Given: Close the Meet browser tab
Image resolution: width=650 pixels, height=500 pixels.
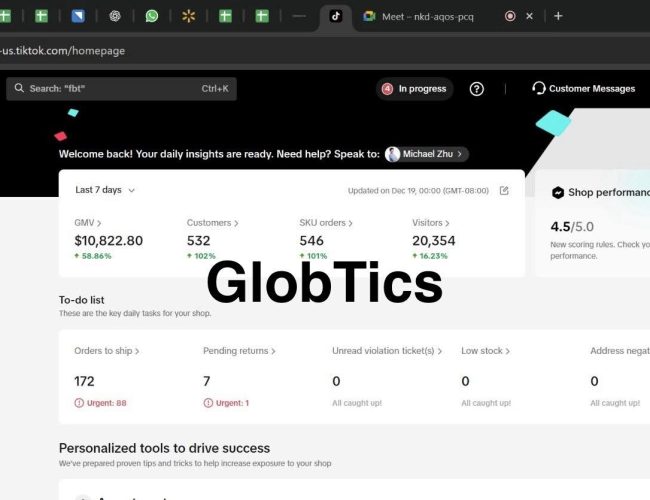Looking at the screenshot, I should (x=529, y=16).
